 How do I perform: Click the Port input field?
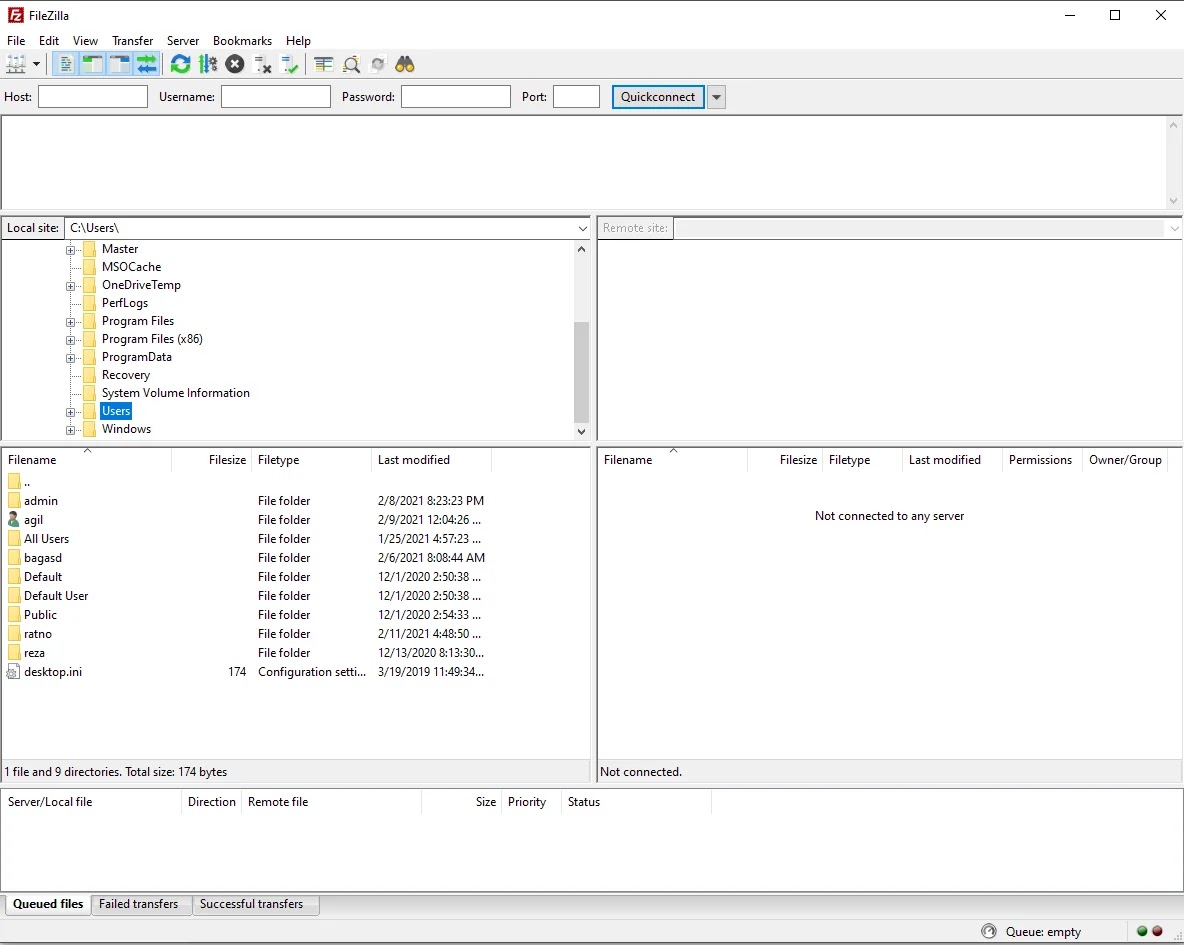click(x=576, y=97)
